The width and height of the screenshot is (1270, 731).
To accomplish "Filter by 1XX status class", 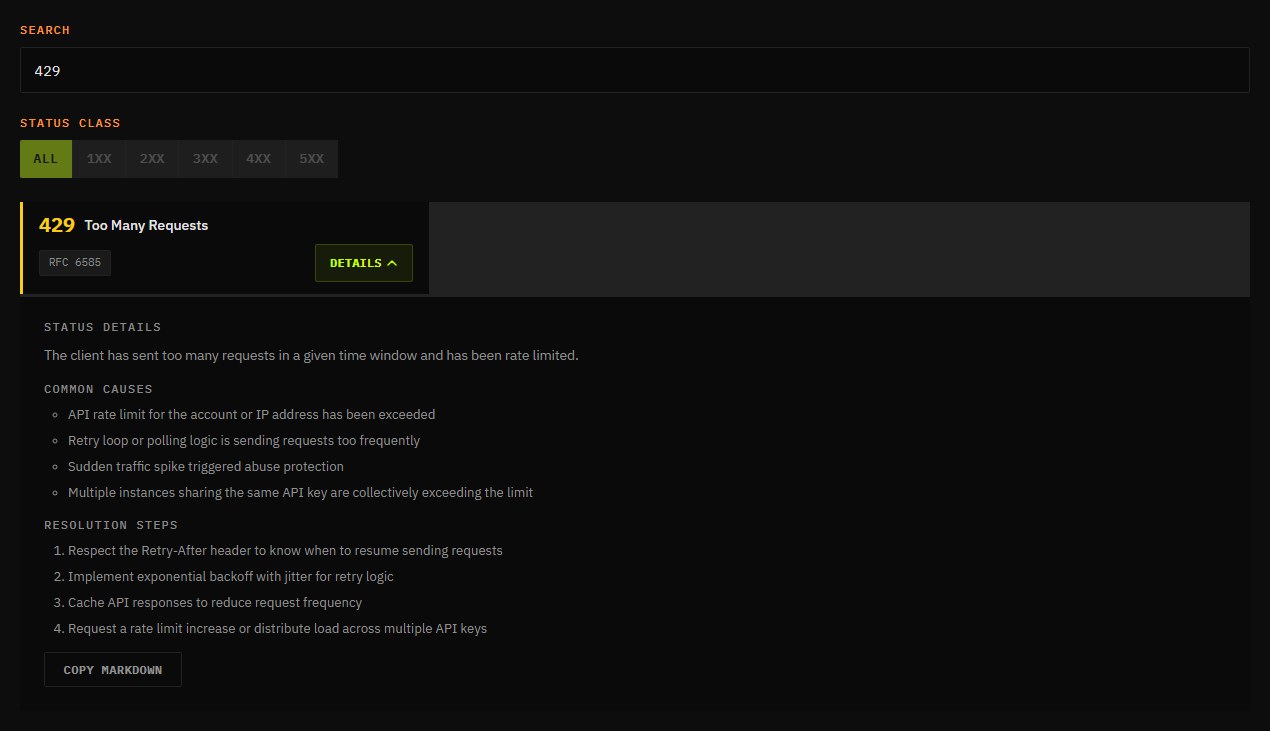I will click(99, 159).
